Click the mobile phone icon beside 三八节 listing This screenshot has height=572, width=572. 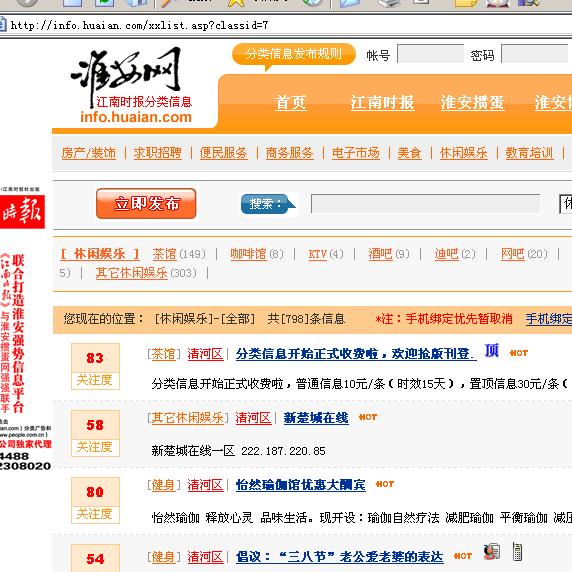point(517,552)
